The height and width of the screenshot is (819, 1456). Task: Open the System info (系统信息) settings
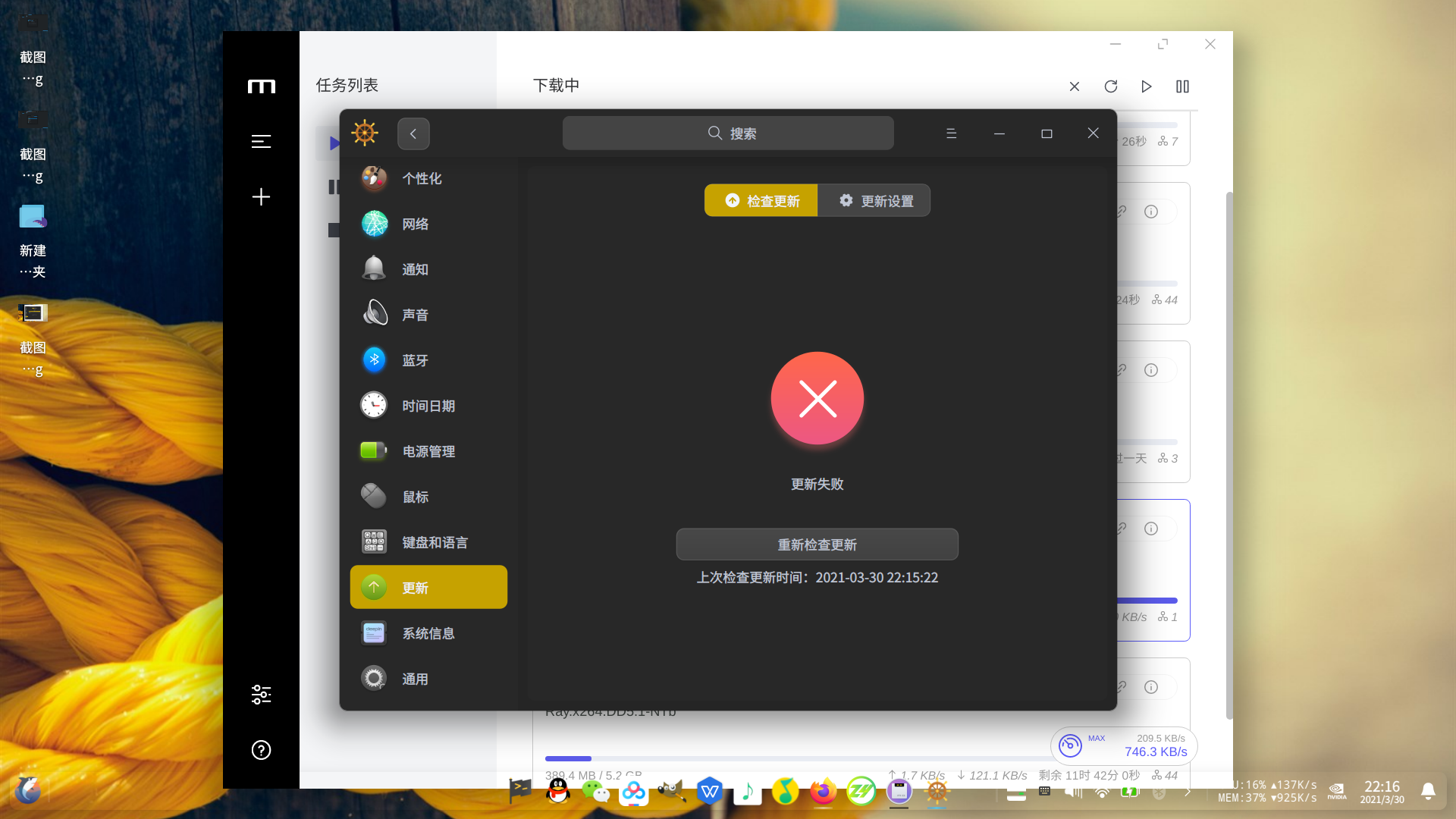click(428, 633)
